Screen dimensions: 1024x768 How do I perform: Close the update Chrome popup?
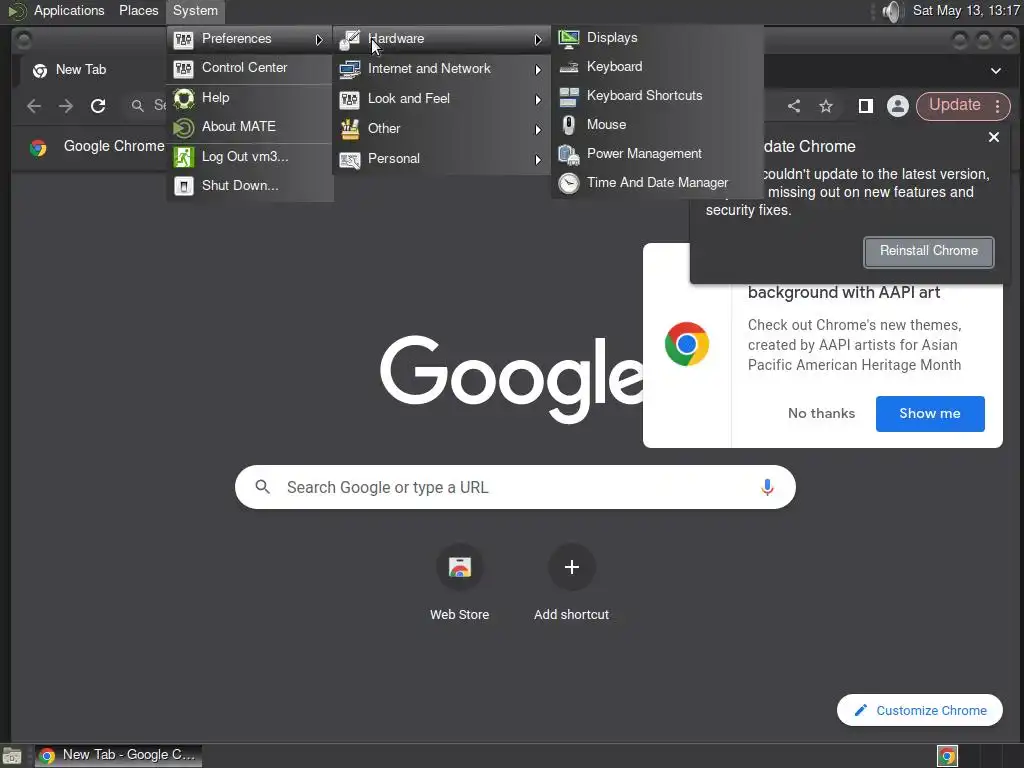(x=994, y=137)
